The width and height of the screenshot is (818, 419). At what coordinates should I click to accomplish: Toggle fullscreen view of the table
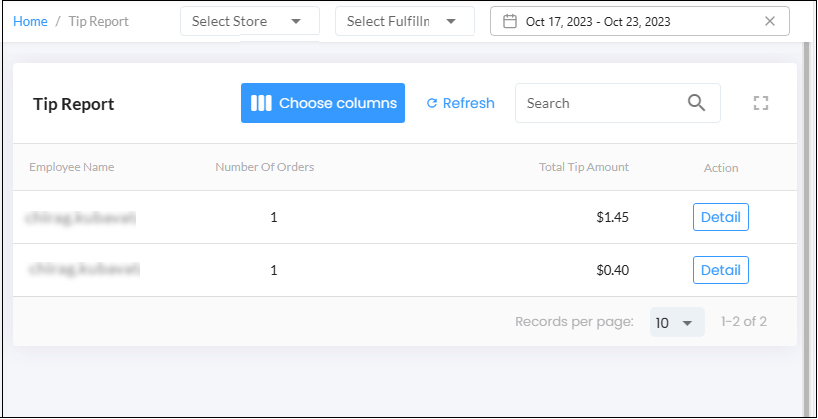pyautogui.click(x=761, y=103)
